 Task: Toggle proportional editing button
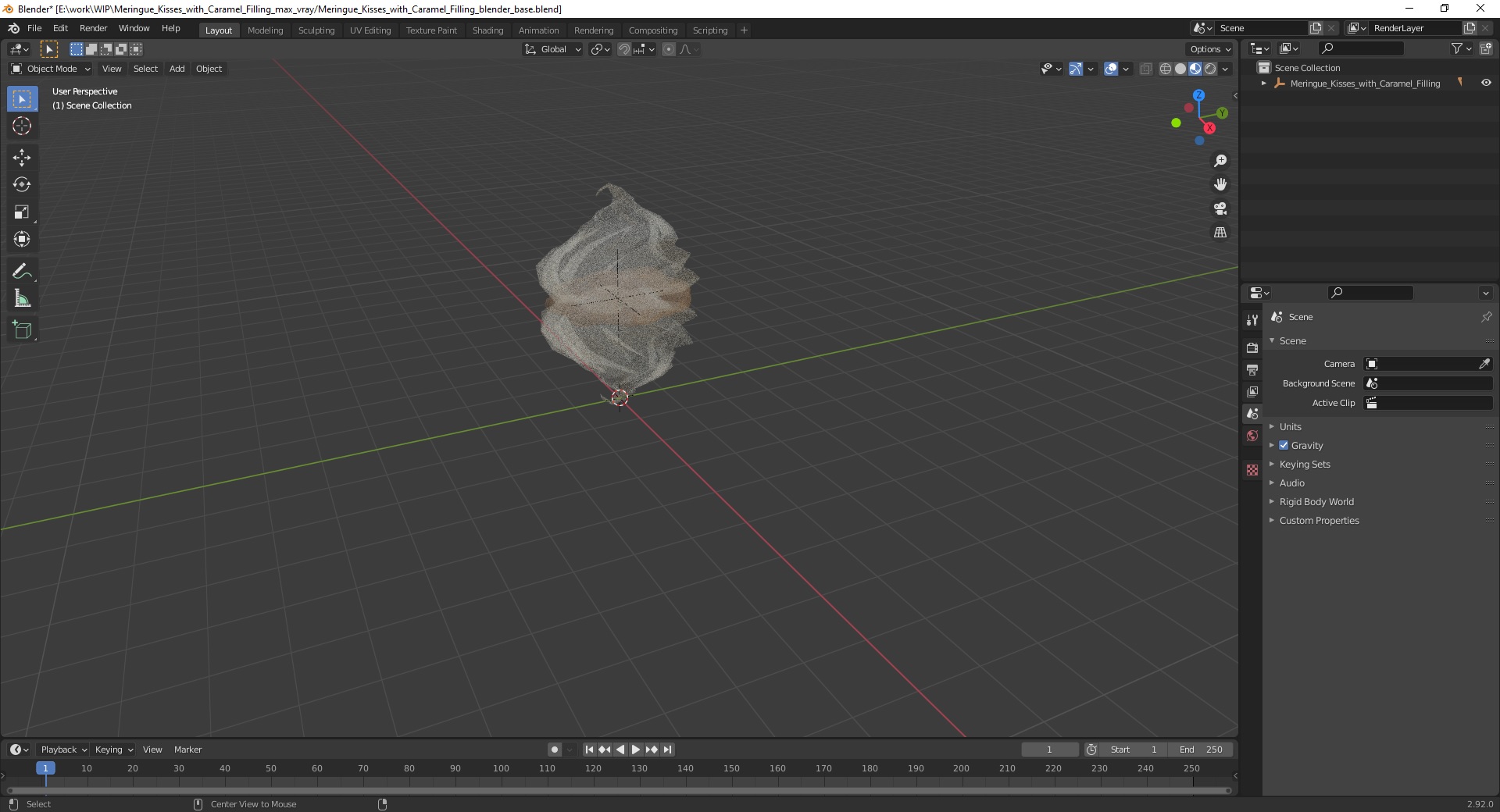pyautogui.click(x=669, y=49)
